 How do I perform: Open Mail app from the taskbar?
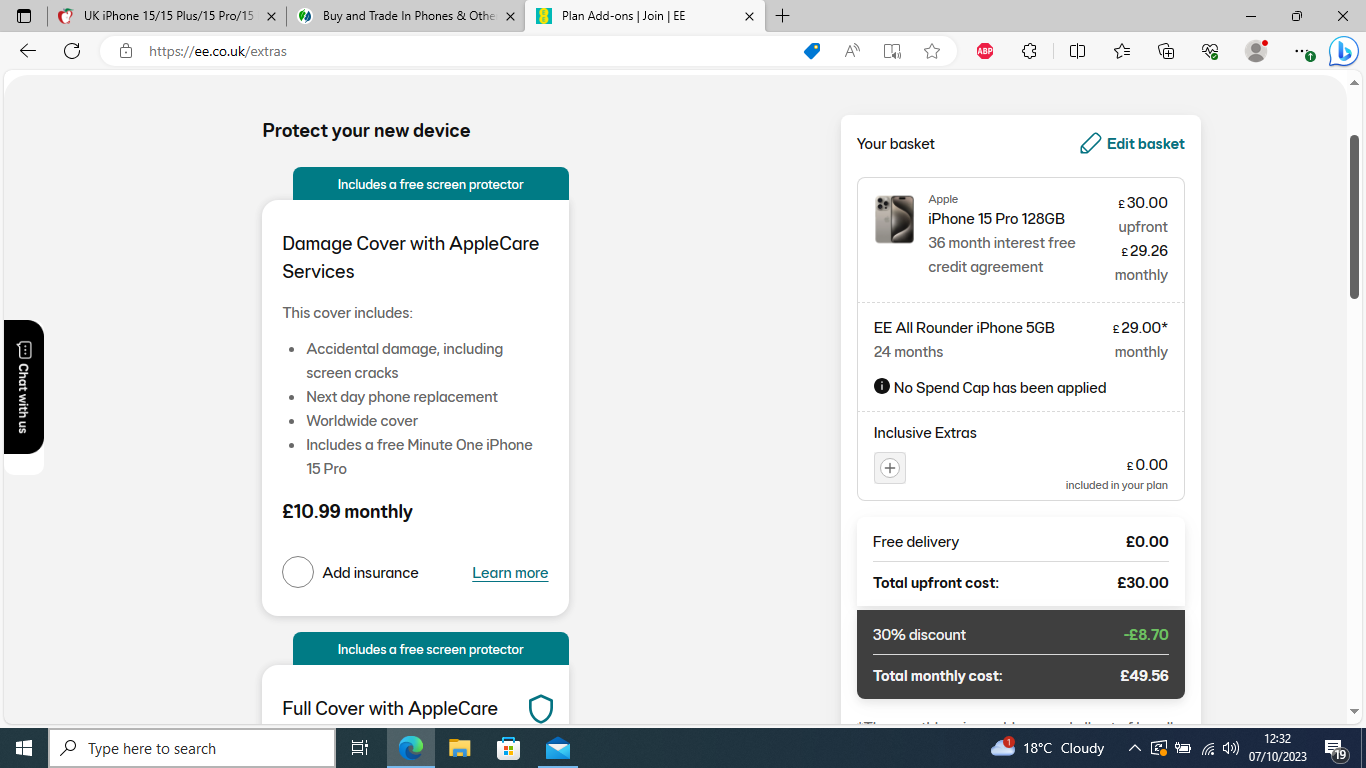pyautogui.click(x=557, y=748)
